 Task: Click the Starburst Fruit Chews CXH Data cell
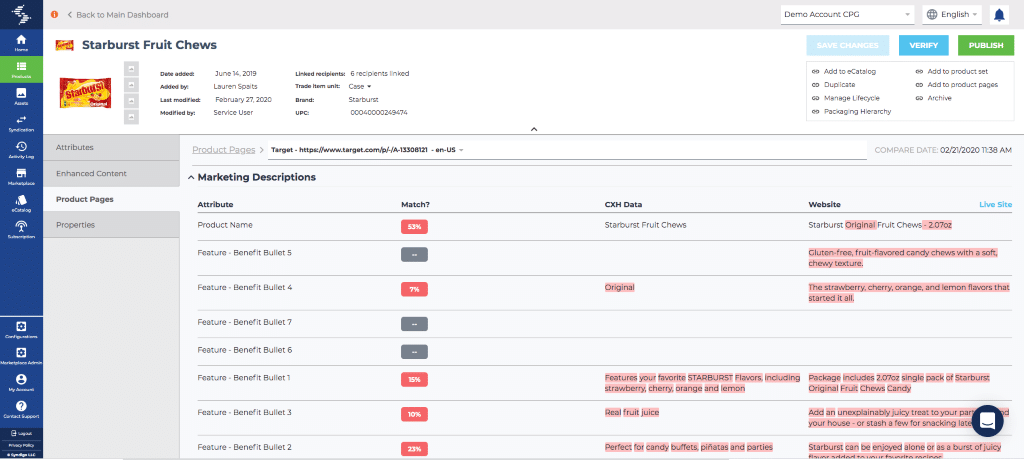pyautogui.click(x=645, y=225)
